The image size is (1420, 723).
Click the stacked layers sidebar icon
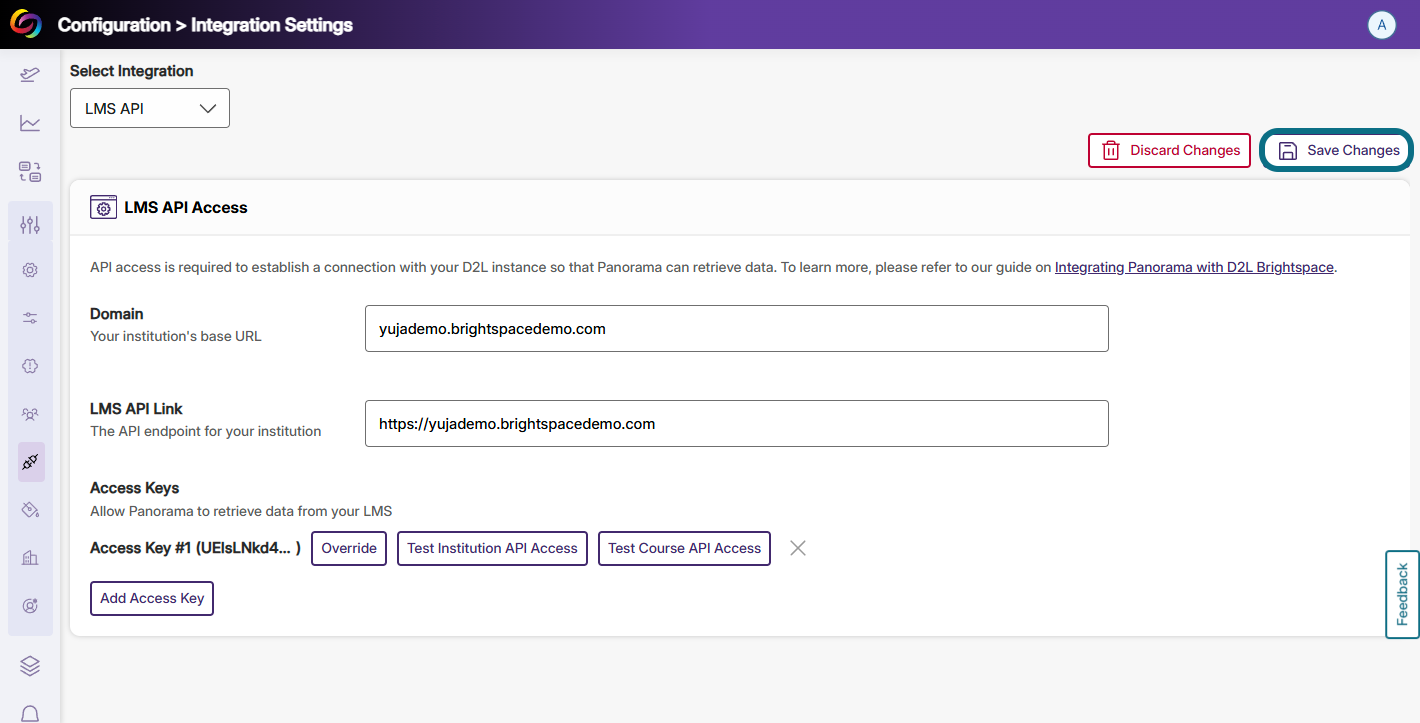[x=30, y=665]
